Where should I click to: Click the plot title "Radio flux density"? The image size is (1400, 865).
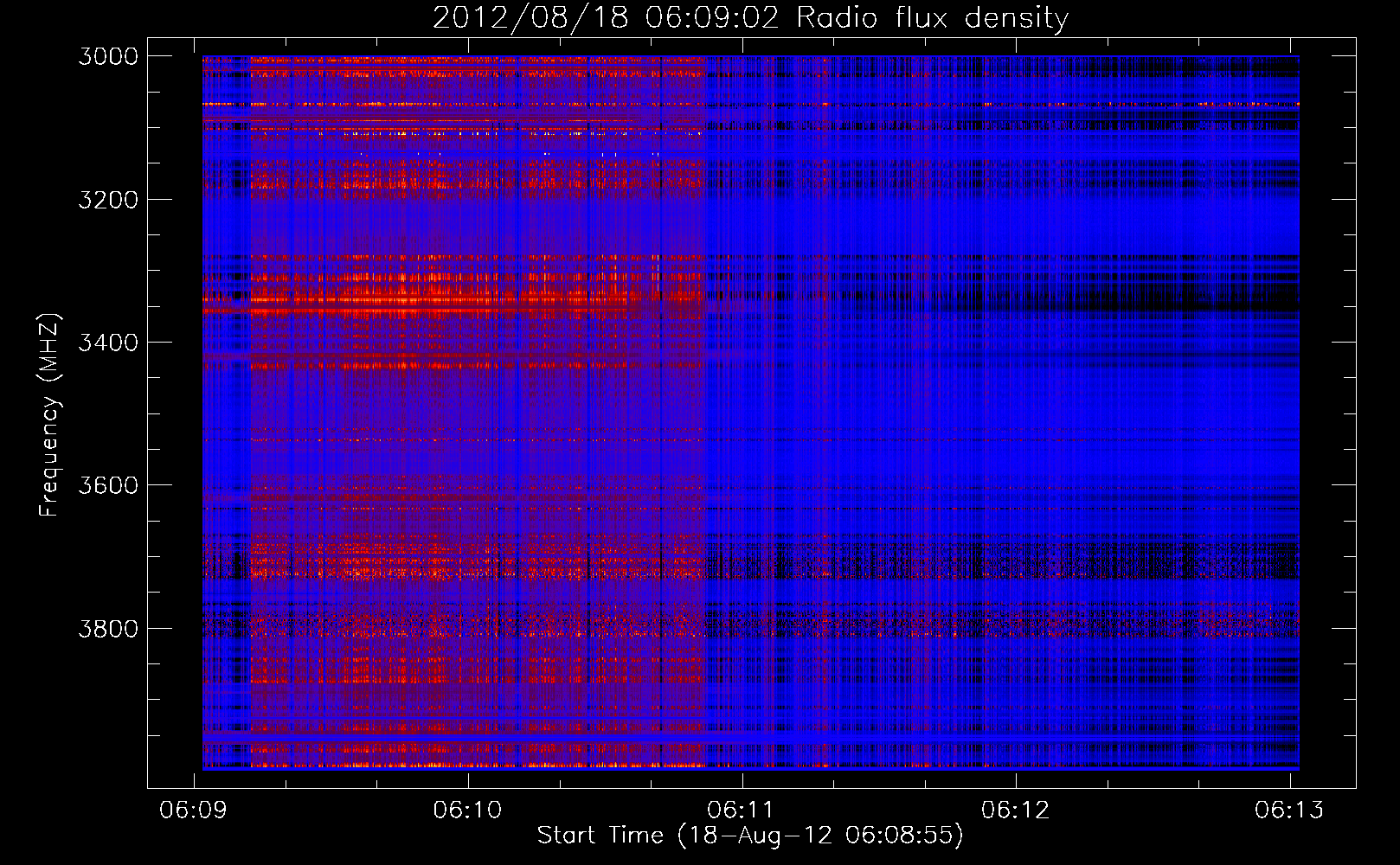point(932,18)
